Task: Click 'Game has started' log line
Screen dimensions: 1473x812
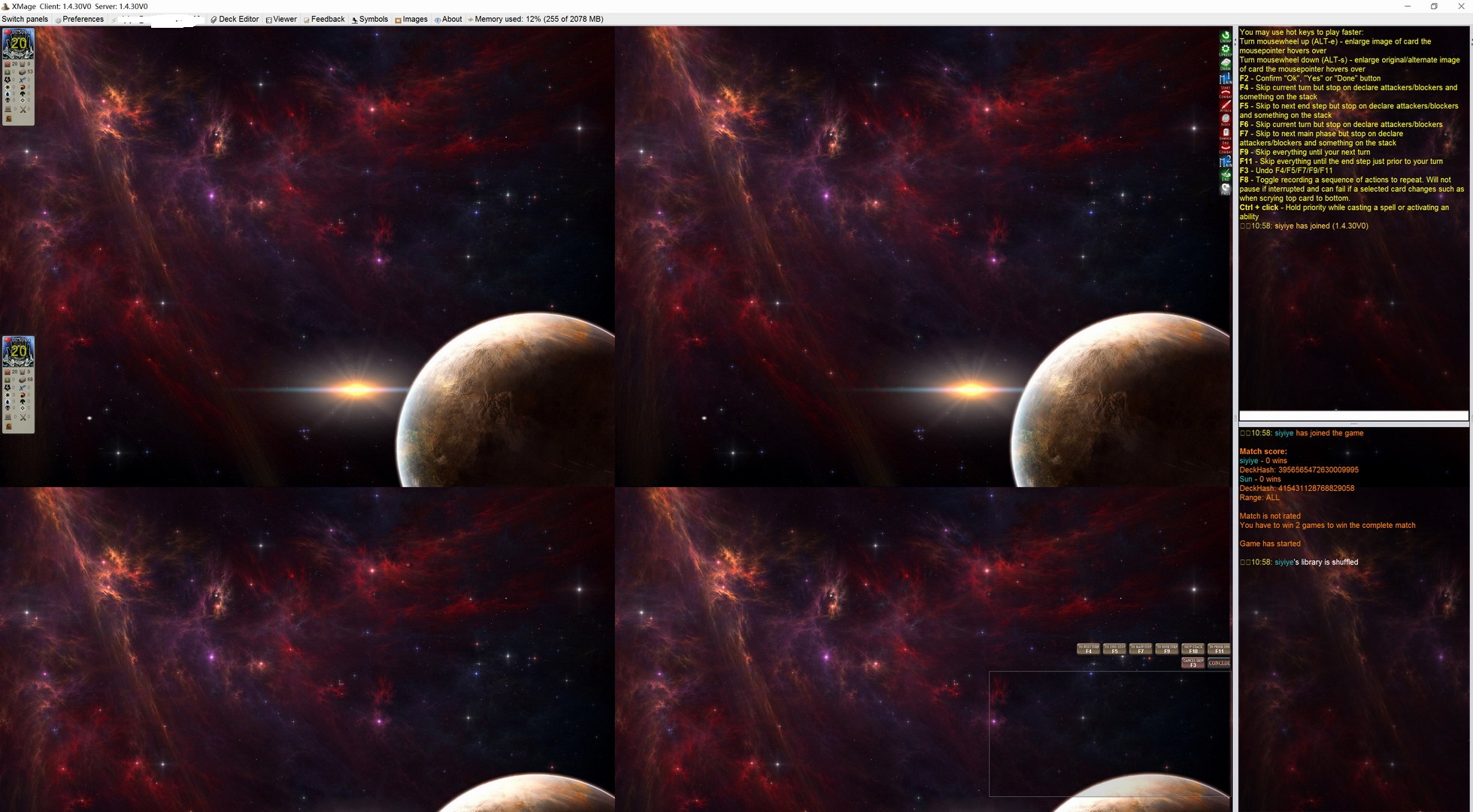Action: point(1270,544)
